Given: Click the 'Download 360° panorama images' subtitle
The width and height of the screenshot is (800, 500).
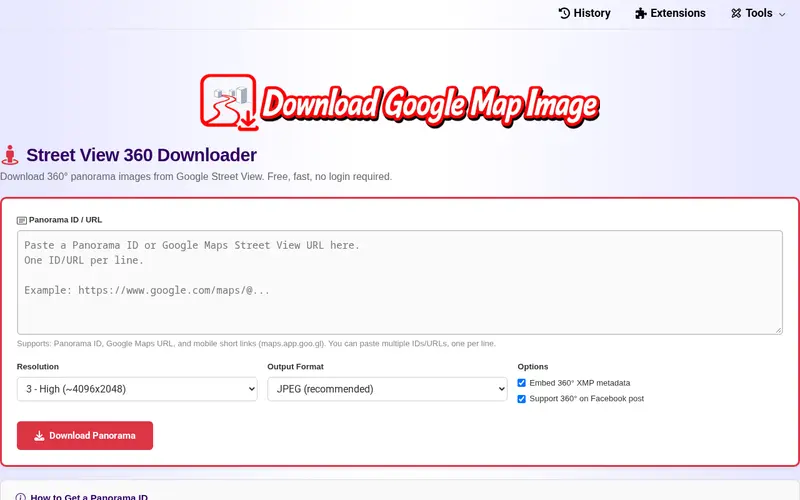Looking at the screenshot, I should click(x=196, y=177).
